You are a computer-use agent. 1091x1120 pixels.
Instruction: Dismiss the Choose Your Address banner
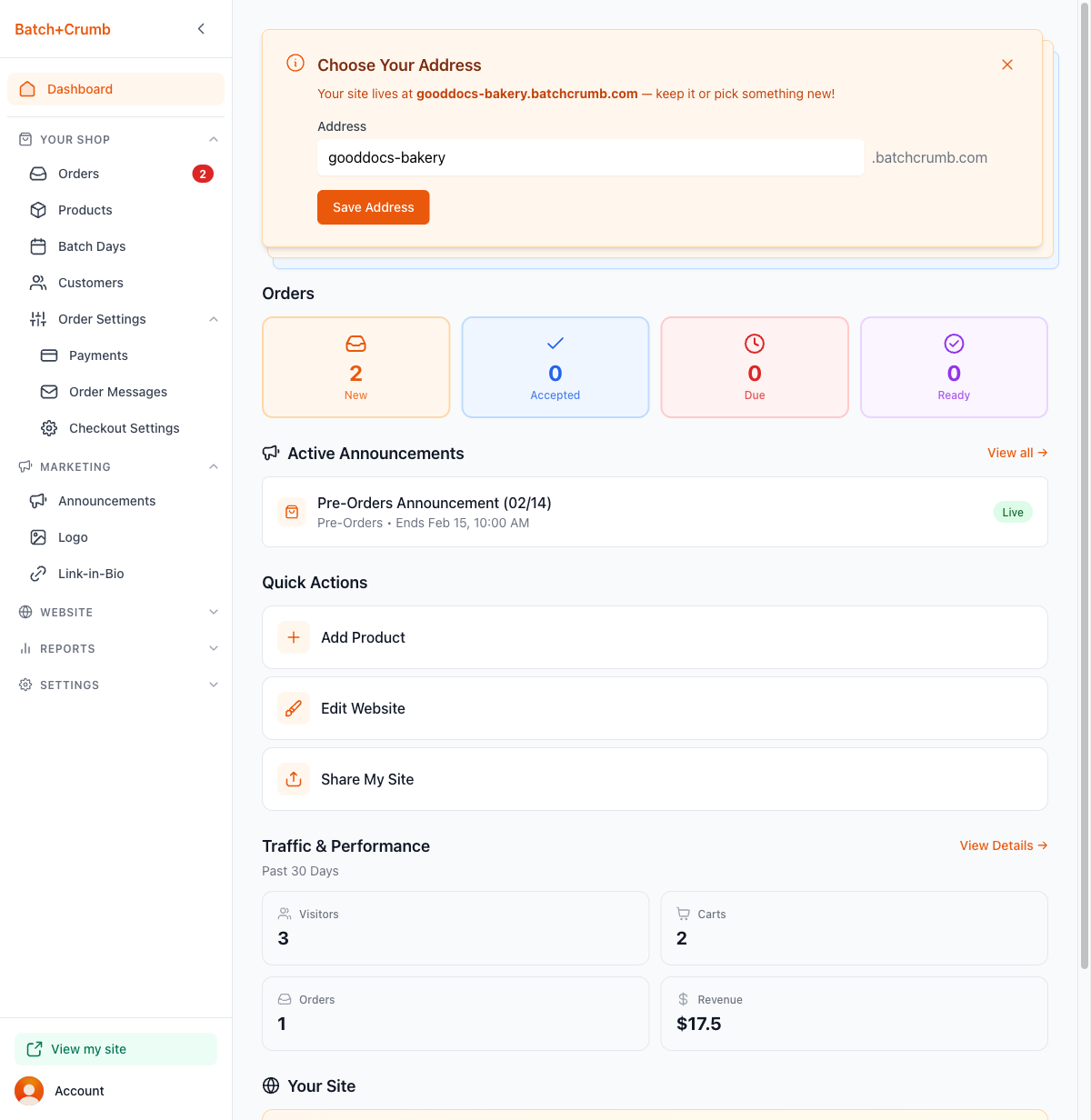(x=1007, y=65)
